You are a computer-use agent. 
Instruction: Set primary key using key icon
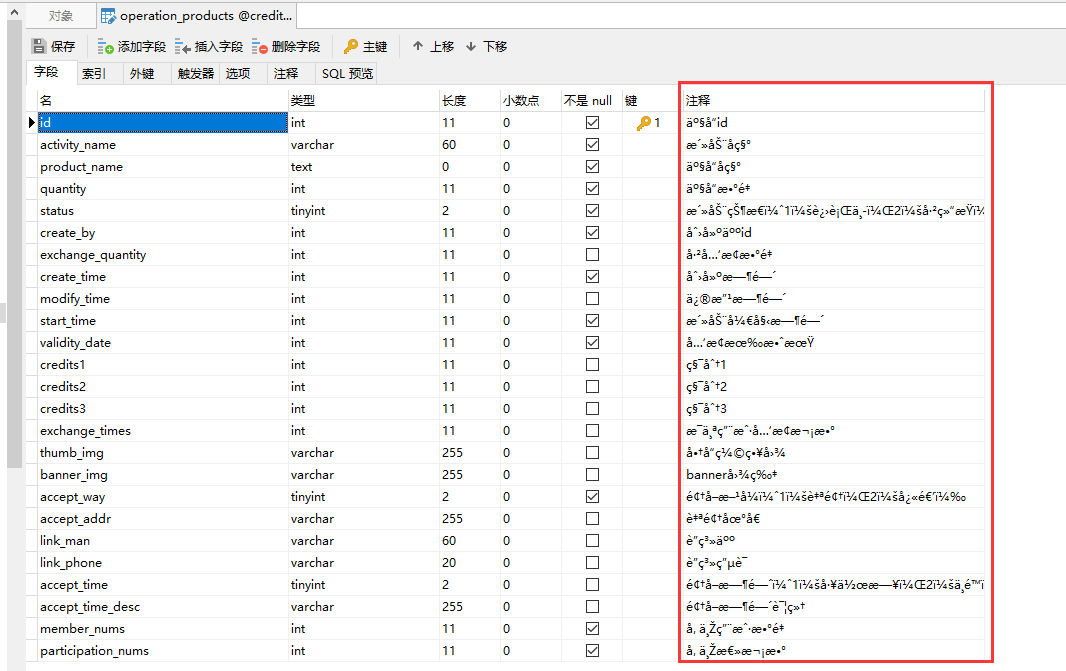[x=350, y=46]
